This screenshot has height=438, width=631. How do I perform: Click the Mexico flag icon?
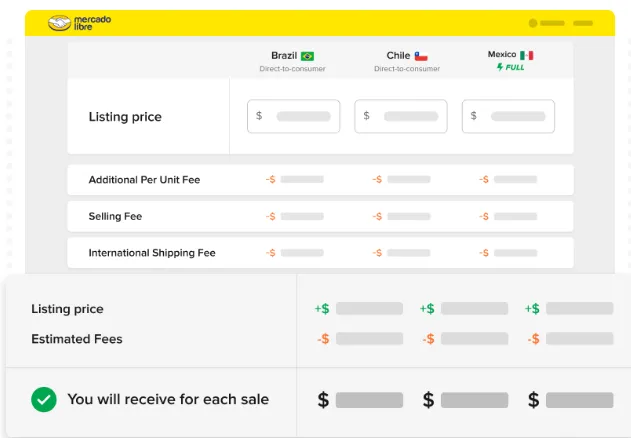tap(526, 55)
